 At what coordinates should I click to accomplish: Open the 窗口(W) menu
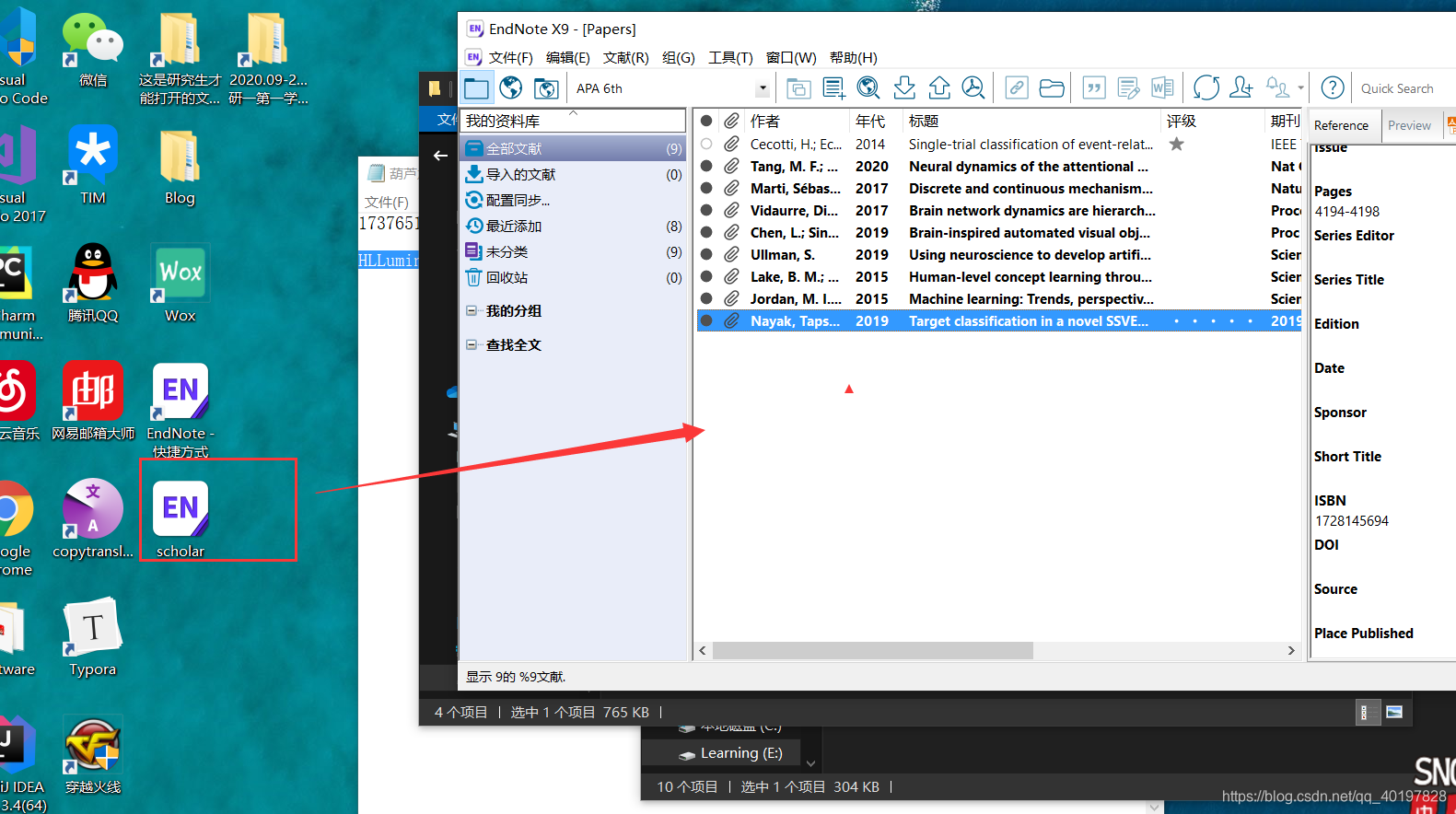point(791,57)
